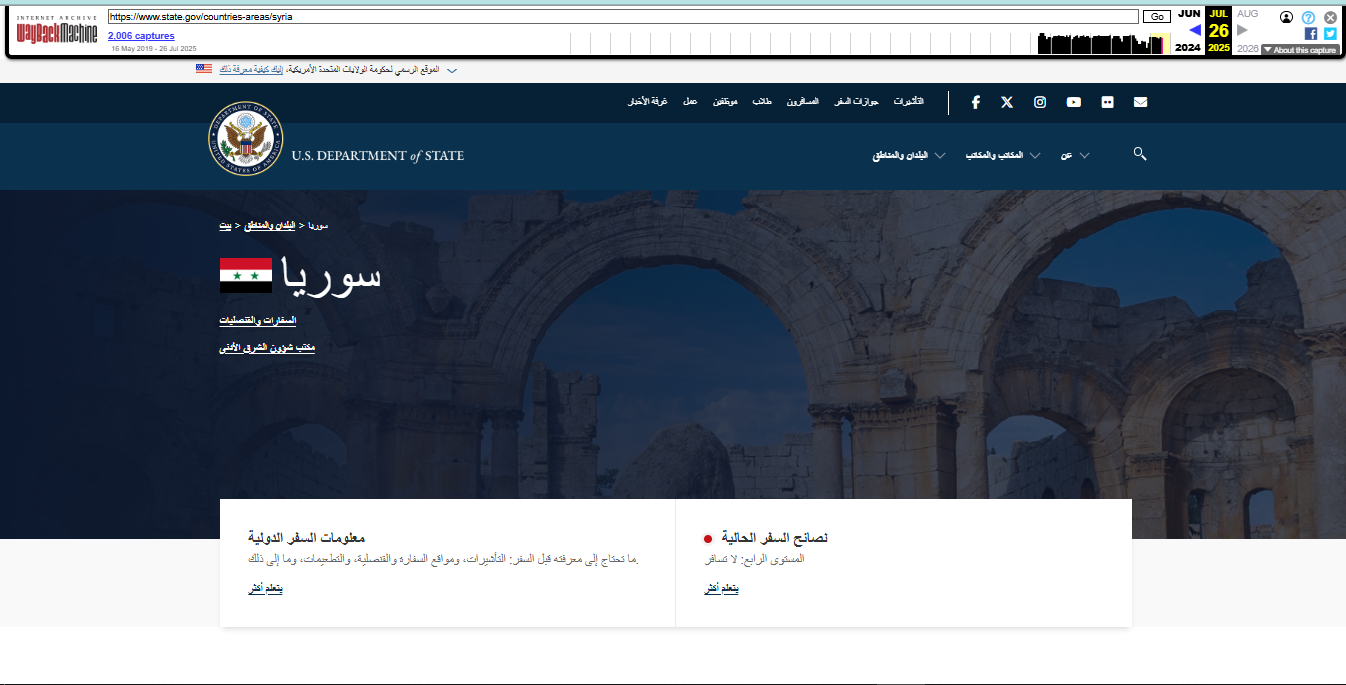
Task: Click the YouTube icon in header
Action: point(1073,102)
